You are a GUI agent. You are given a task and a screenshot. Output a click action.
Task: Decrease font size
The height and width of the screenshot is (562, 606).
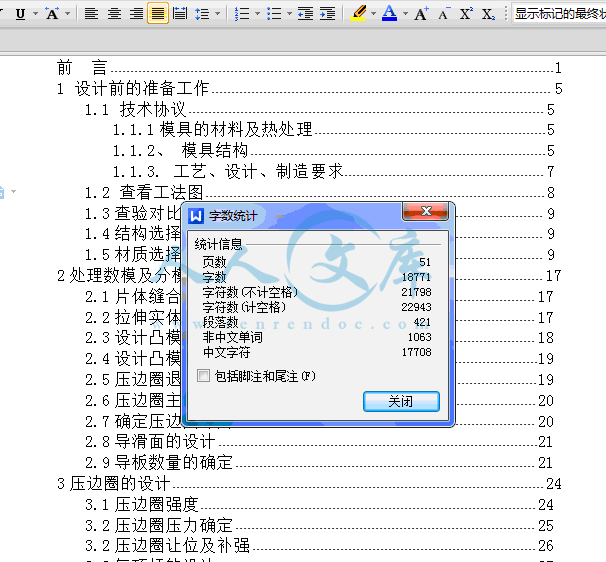point(444,14)
